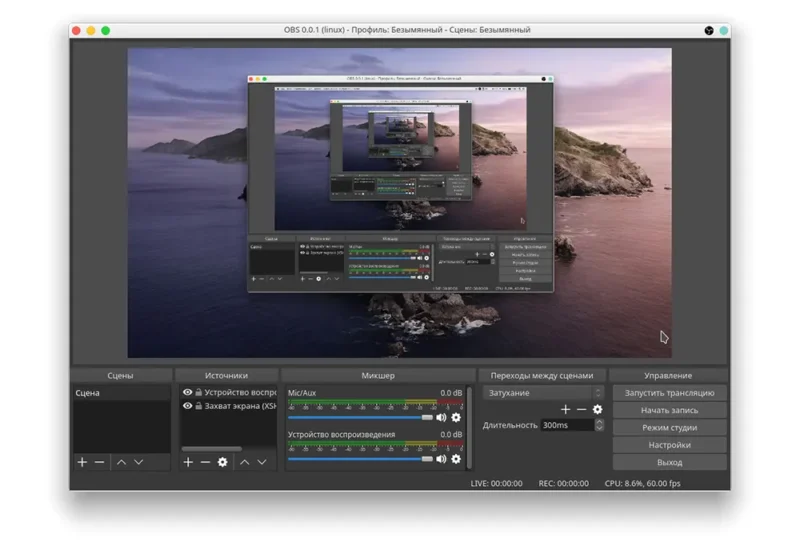Image resolution: width=800 pixels, height=546 pixels.
Task: Click the CPU: 8.6%, 60.00 fps status
Action: [x=642, y=483]
